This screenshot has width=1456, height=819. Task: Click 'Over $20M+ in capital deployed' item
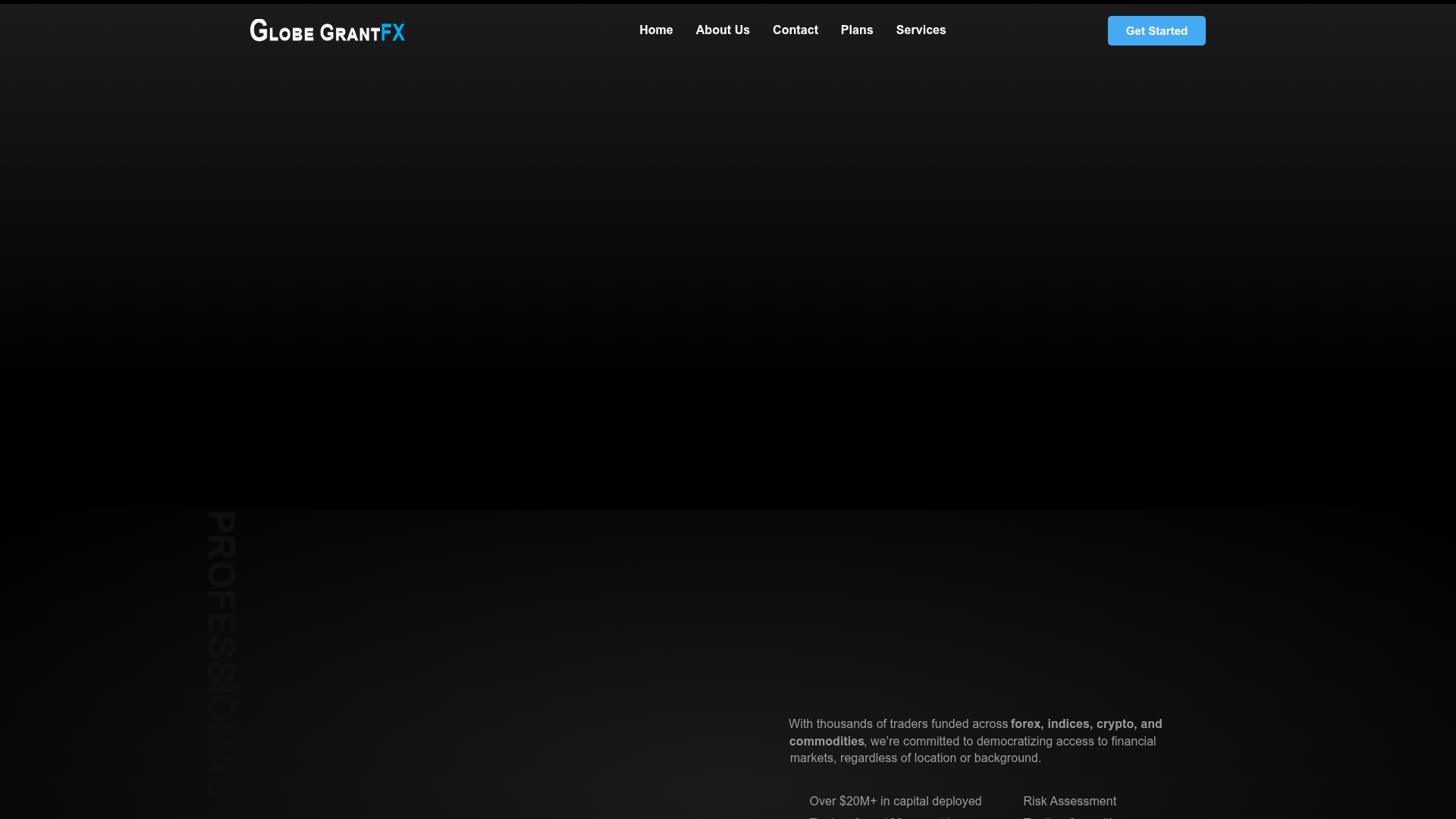coord(895,802)
